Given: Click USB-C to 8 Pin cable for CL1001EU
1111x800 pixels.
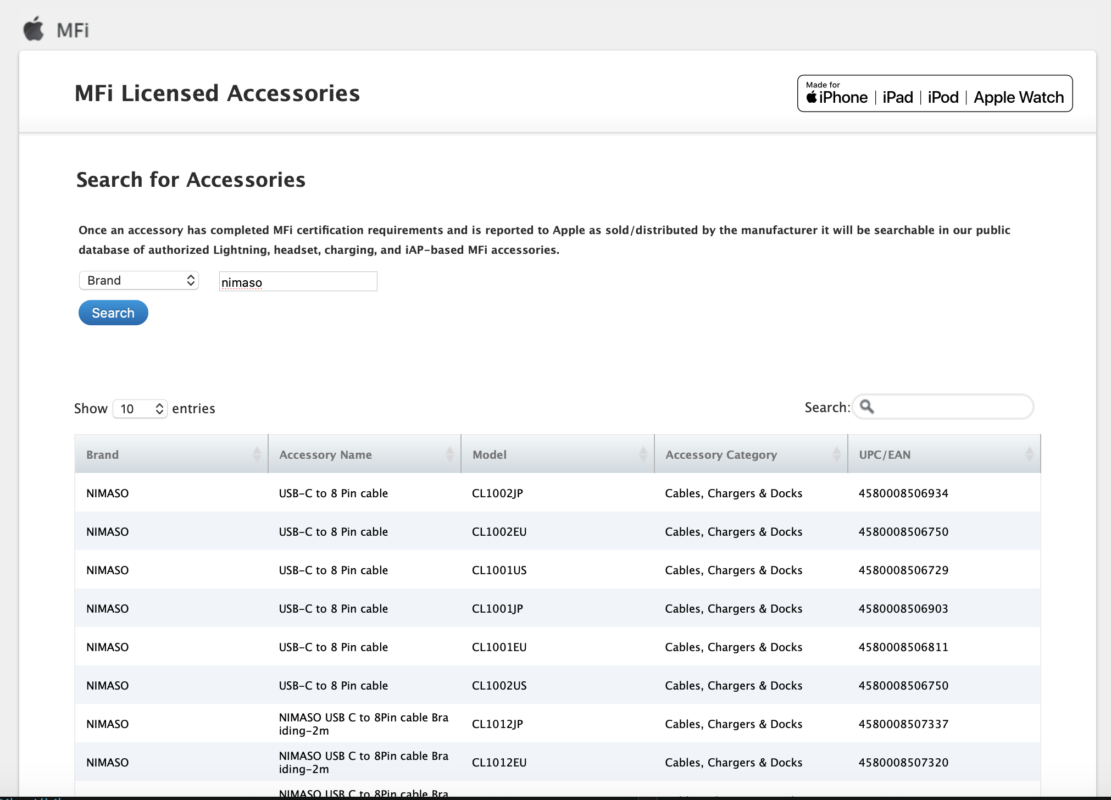Looking at the screenshot, I should [x=333, y=647].
